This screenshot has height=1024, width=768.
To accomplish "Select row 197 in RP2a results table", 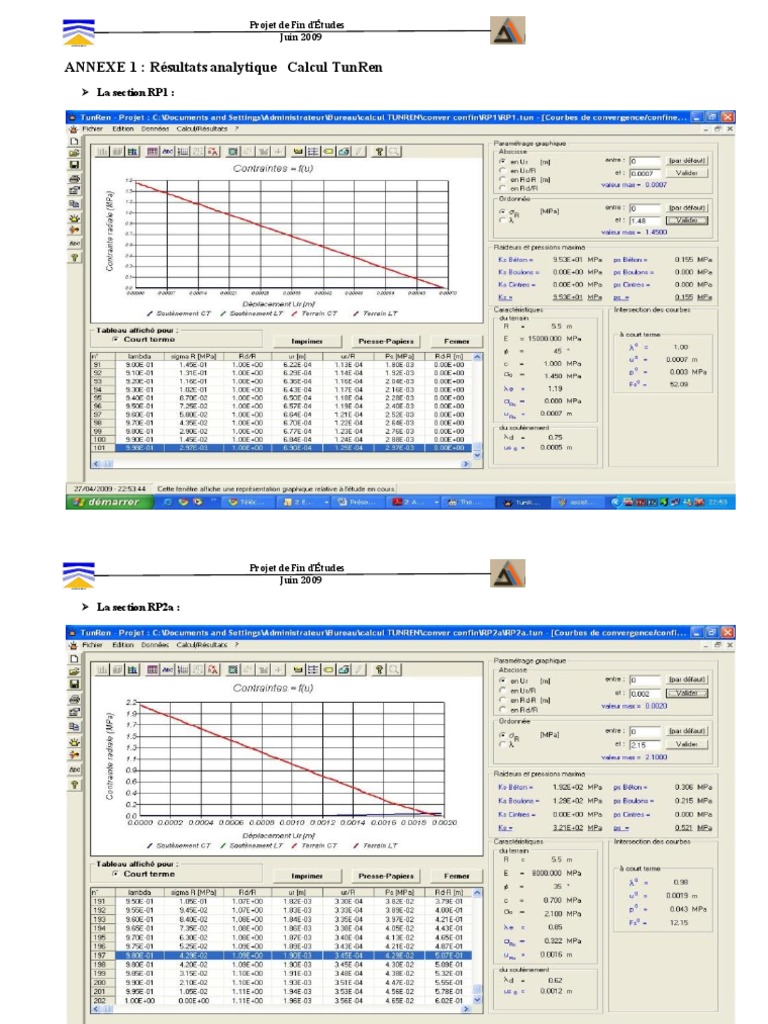I will [281, 955].
